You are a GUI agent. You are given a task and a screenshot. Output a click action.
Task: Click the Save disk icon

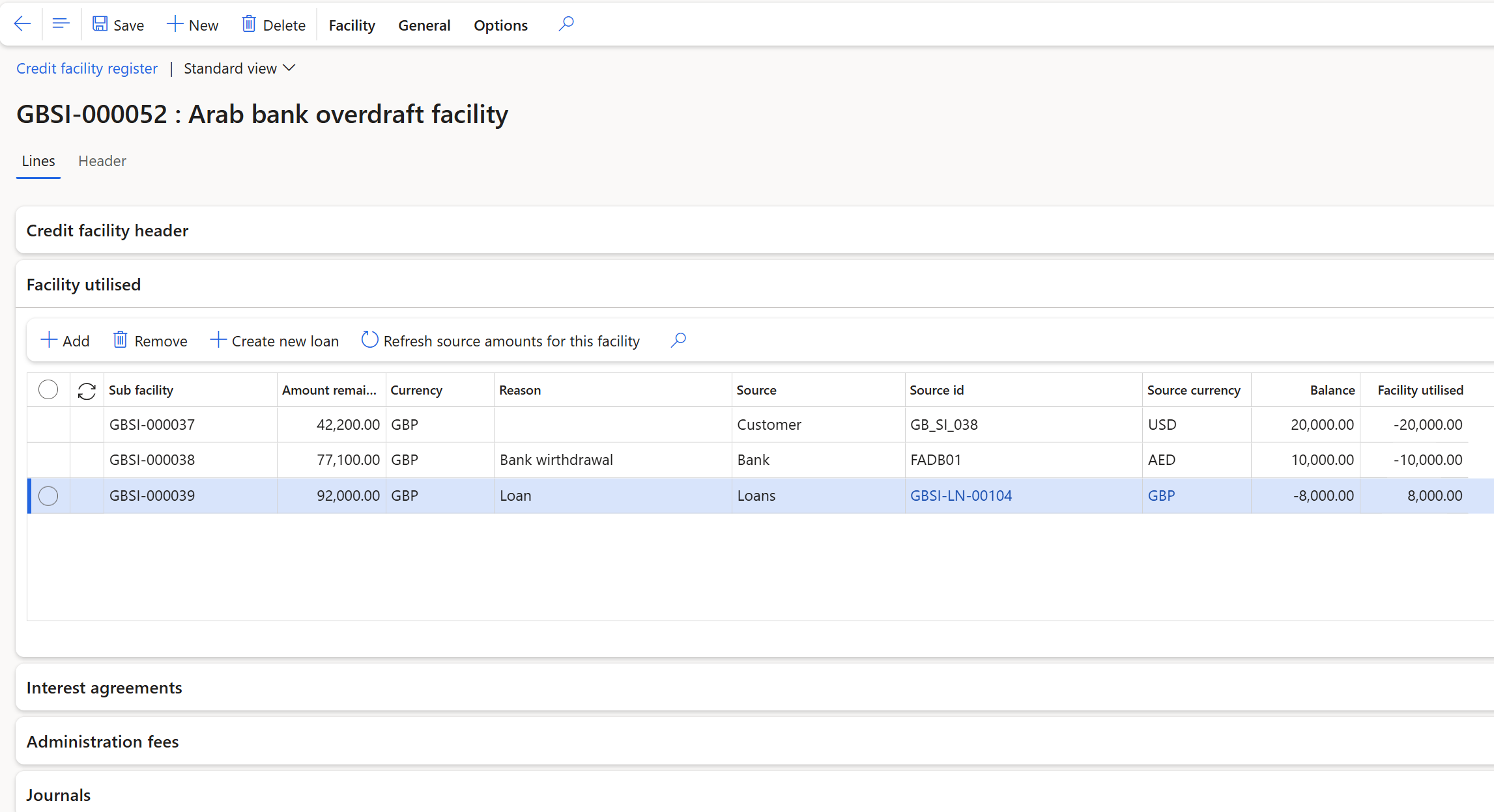100,24
